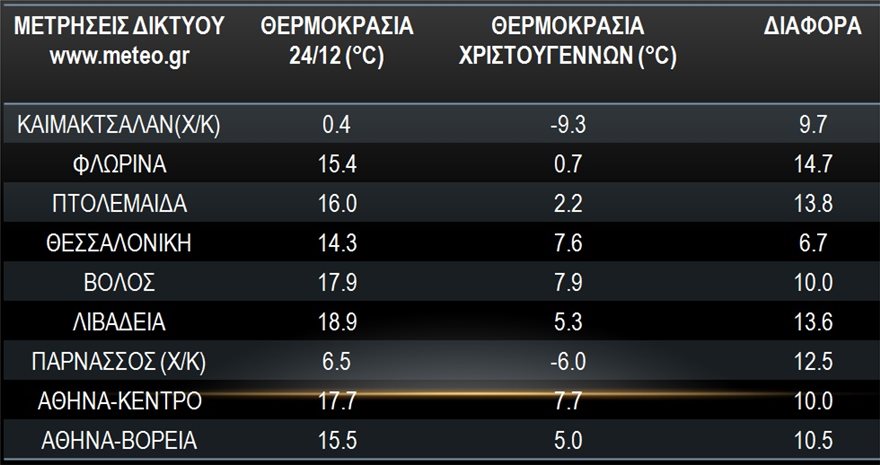This screenshot has width=880, height=465.
Task: Select the 14.7 difference value for ΦΛΩΡΙΝΑ
Action: (811, 165)
